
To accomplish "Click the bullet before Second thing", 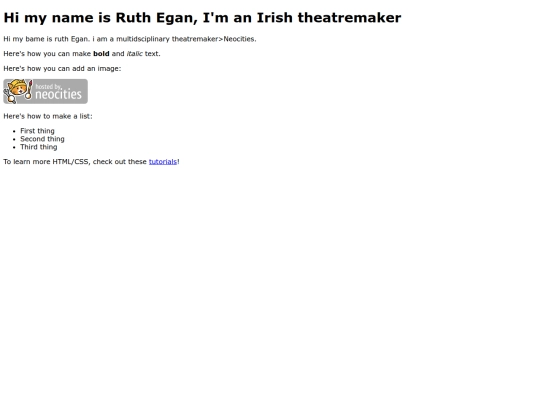I will click(14, 139).
